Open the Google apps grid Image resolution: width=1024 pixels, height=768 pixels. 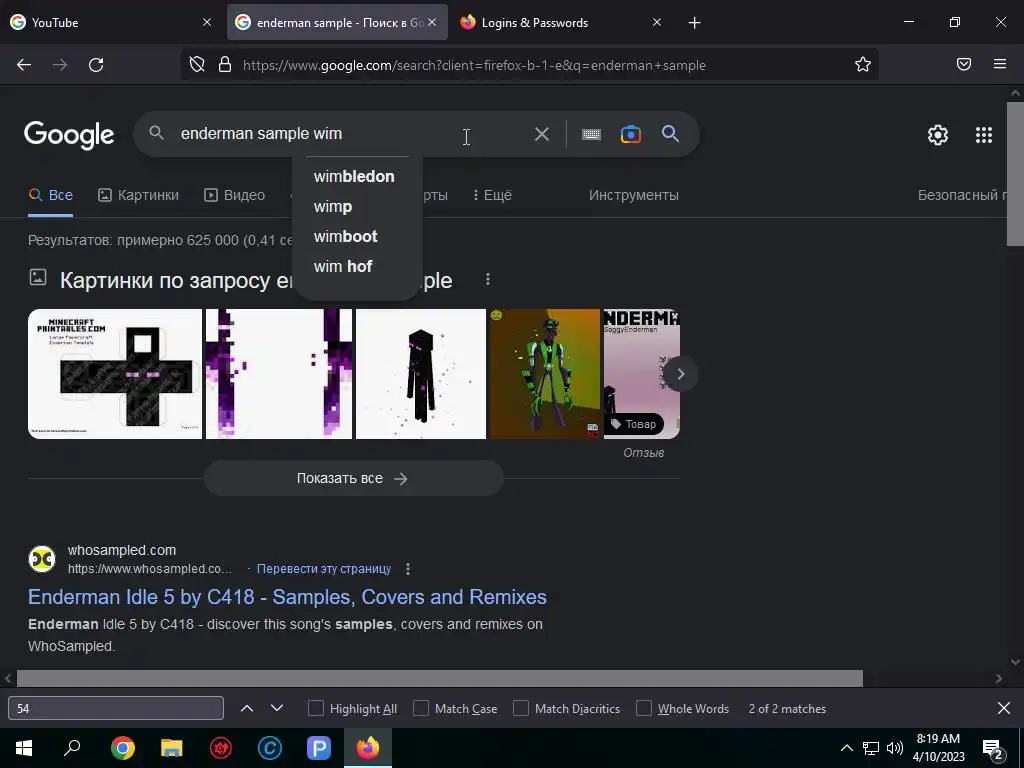click(984, 135)
